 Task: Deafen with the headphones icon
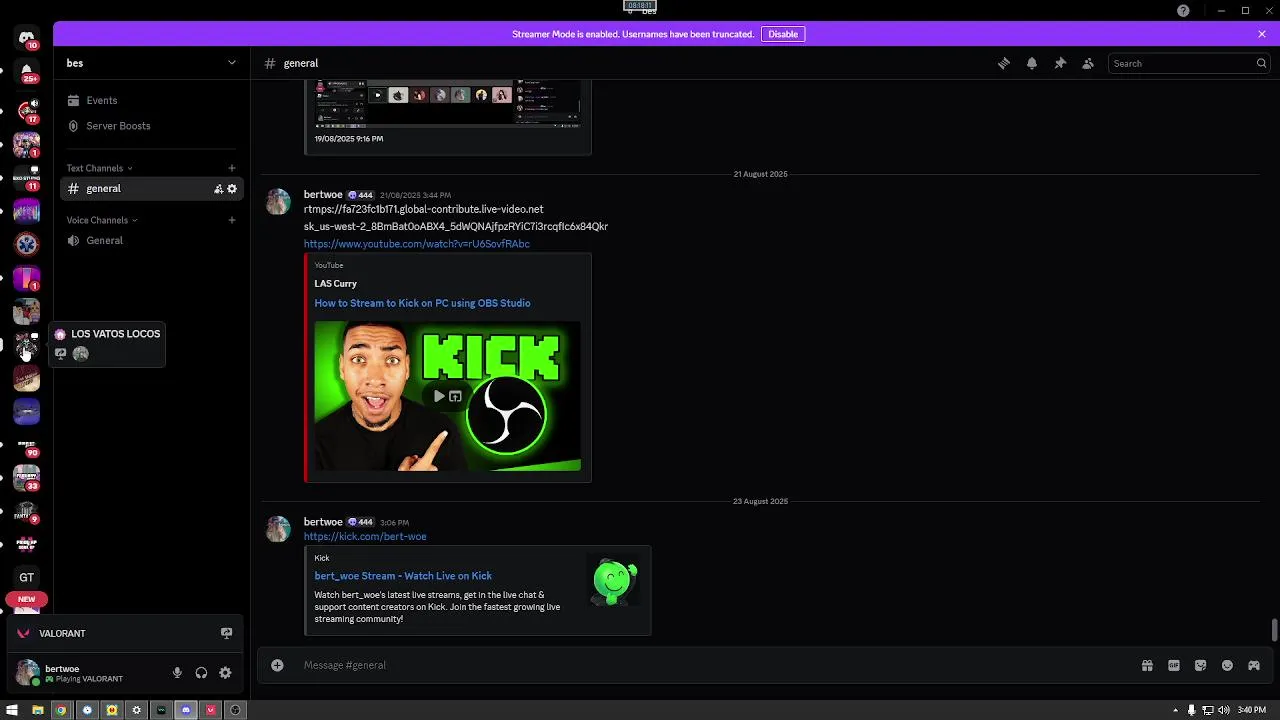coord(201,673)
